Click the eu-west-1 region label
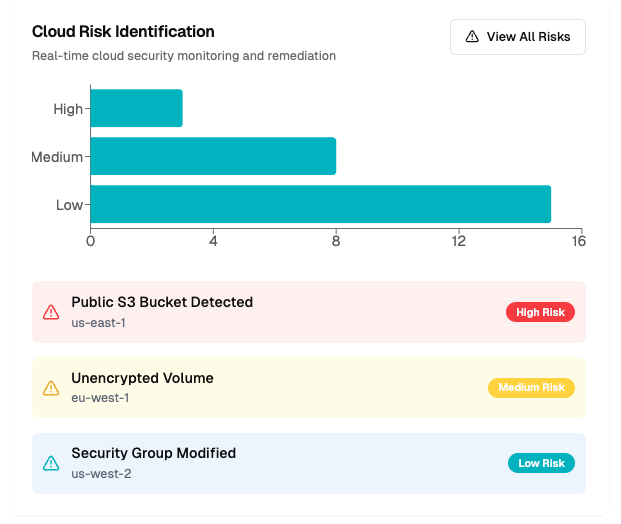 (100, 398)
